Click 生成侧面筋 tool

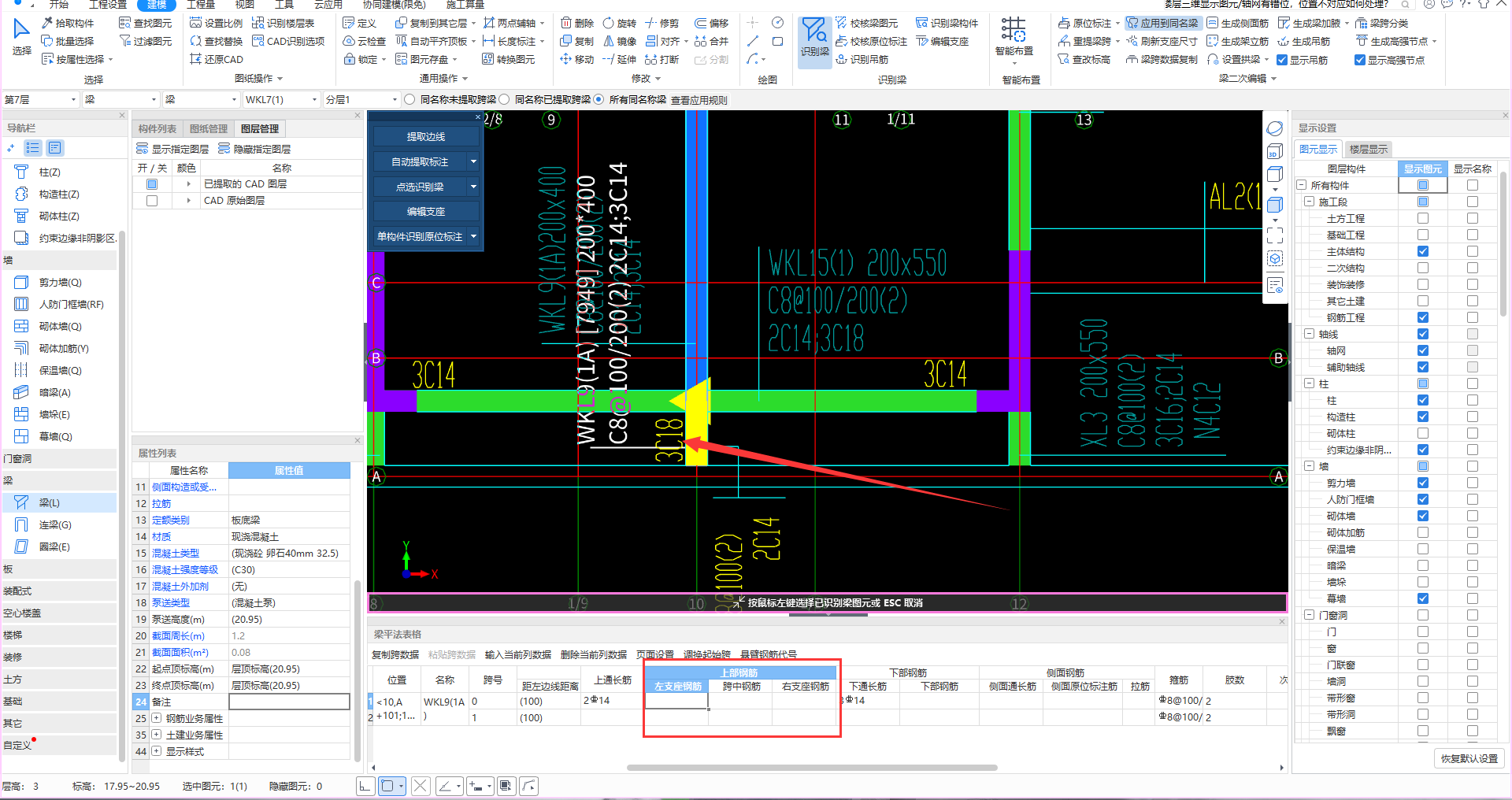coord(1239,23)
